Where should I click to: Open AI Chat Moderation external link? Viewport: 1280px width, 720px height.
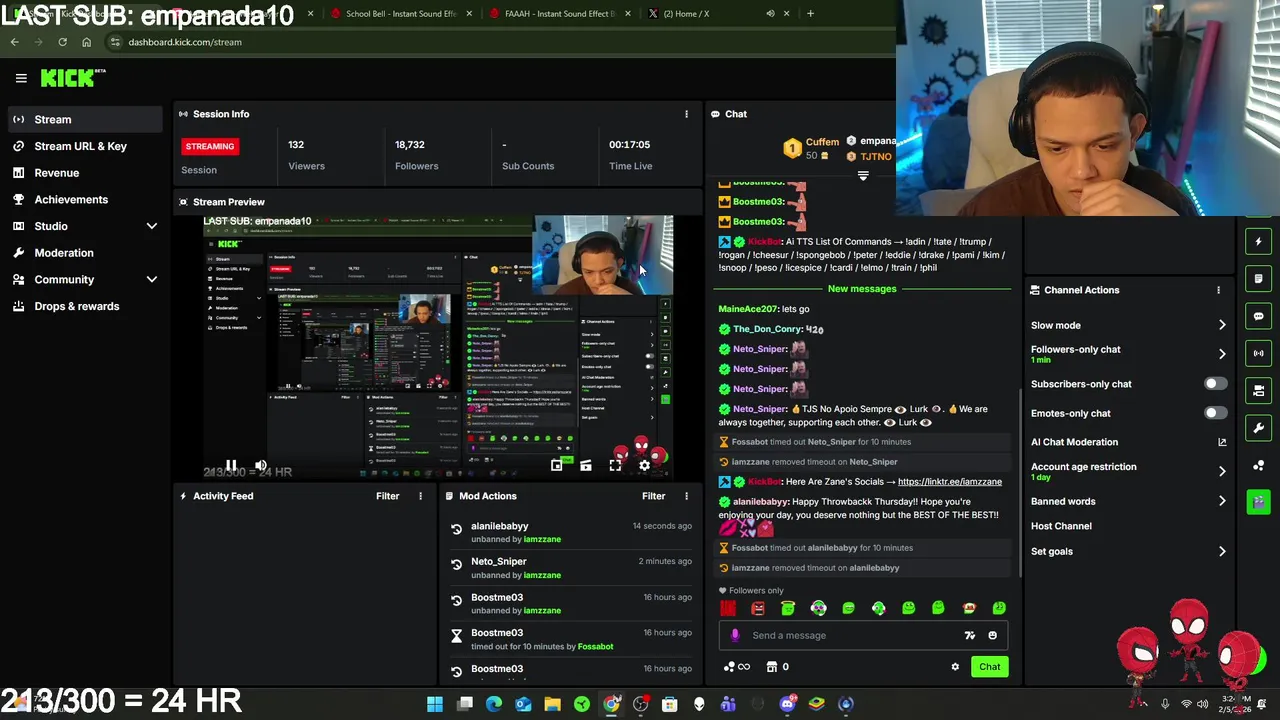click(x=1222, y=442)
